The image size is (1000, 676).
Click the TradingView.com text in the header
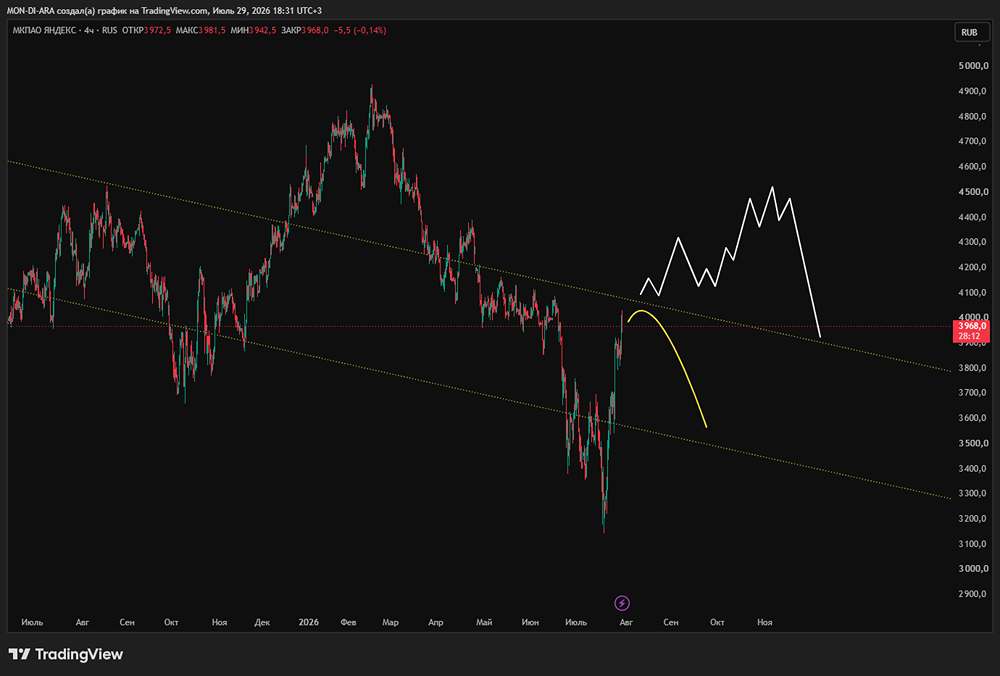click(x=174, y=11)
